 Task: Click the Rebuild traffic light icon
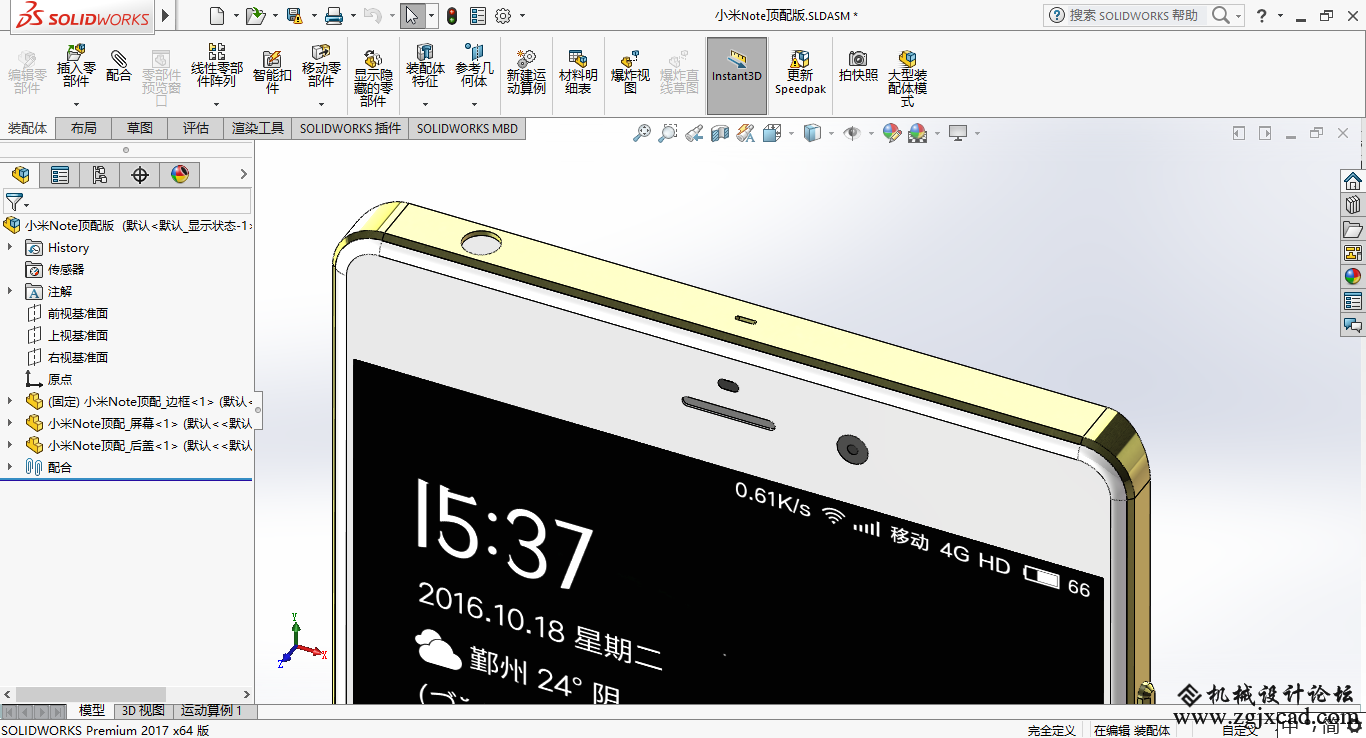coord(452,15)
